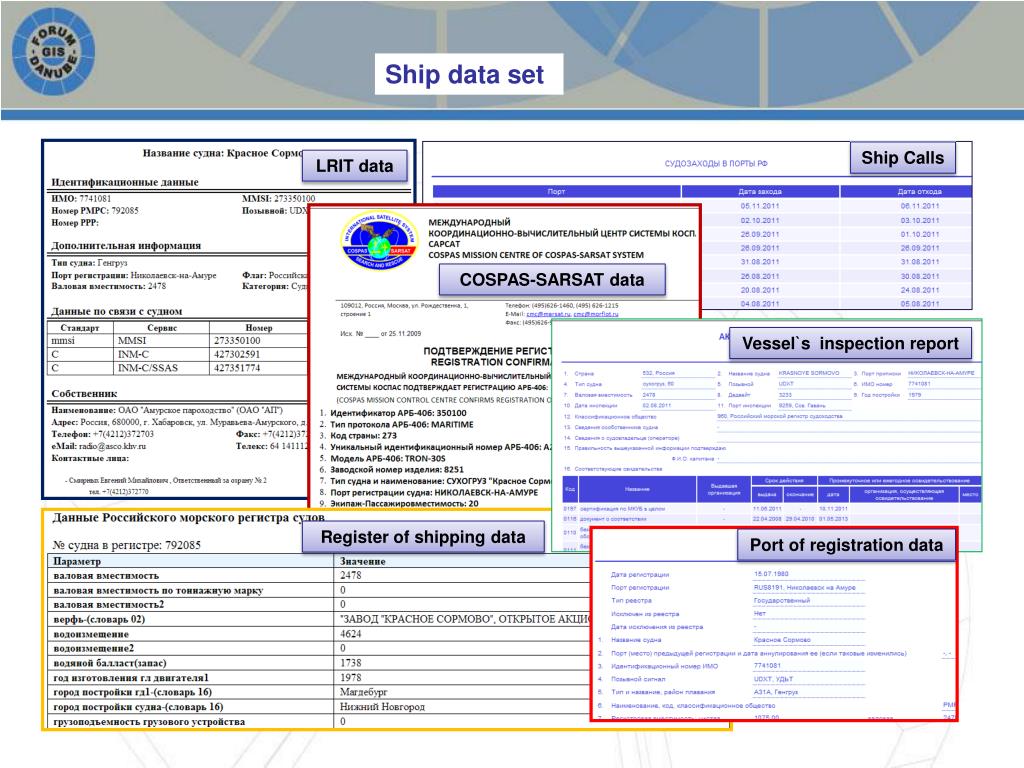Select departure date 05.08.2011 in Ship Calls

[x=920, y=304]
